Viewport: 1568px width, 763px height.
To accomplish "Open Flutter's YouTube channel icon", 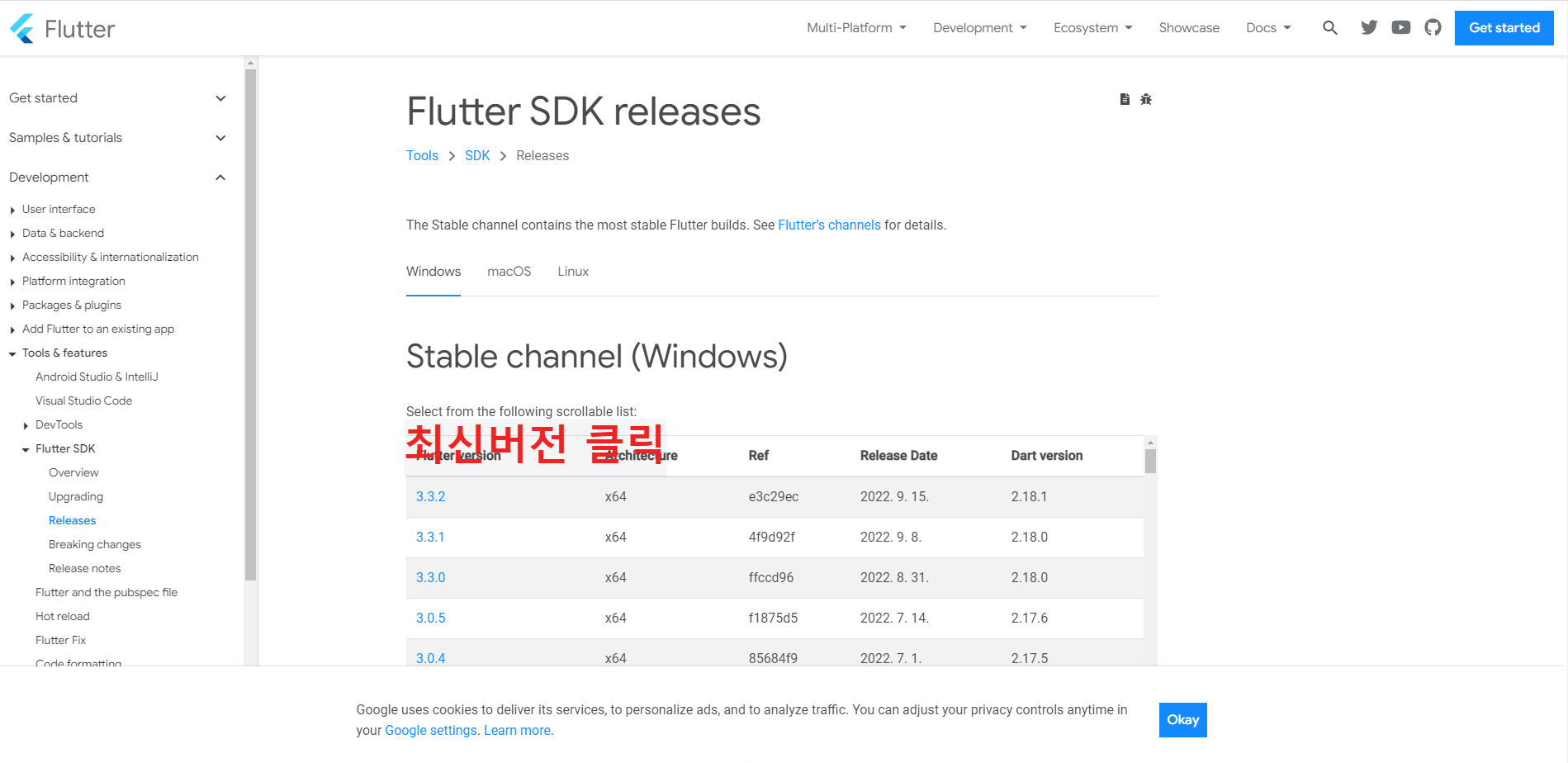I will [1401, 28].
